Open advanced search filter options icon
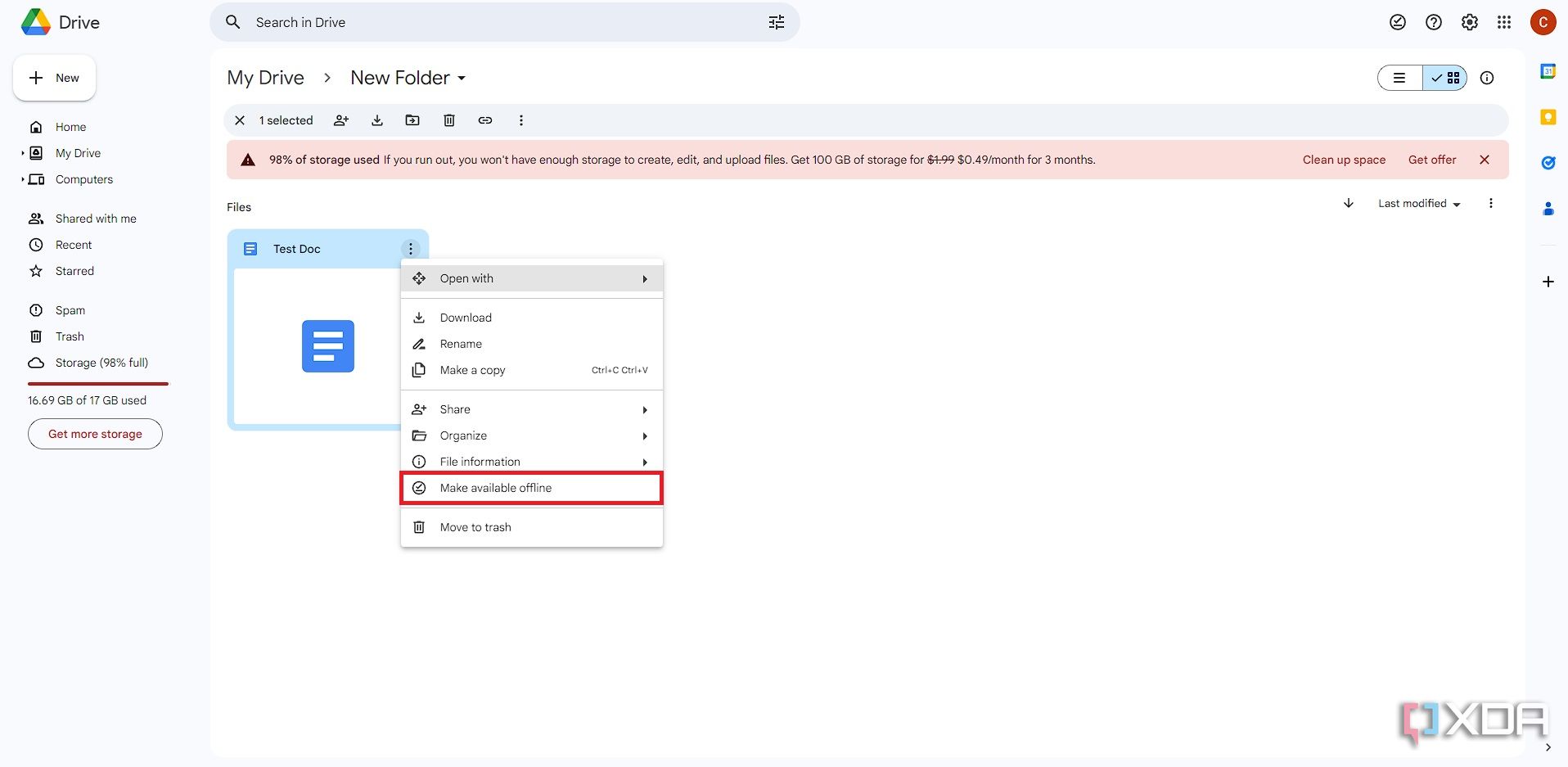The width and height of the screenshot is (1568, 767). pyautogui.click(x=777, y=22)
